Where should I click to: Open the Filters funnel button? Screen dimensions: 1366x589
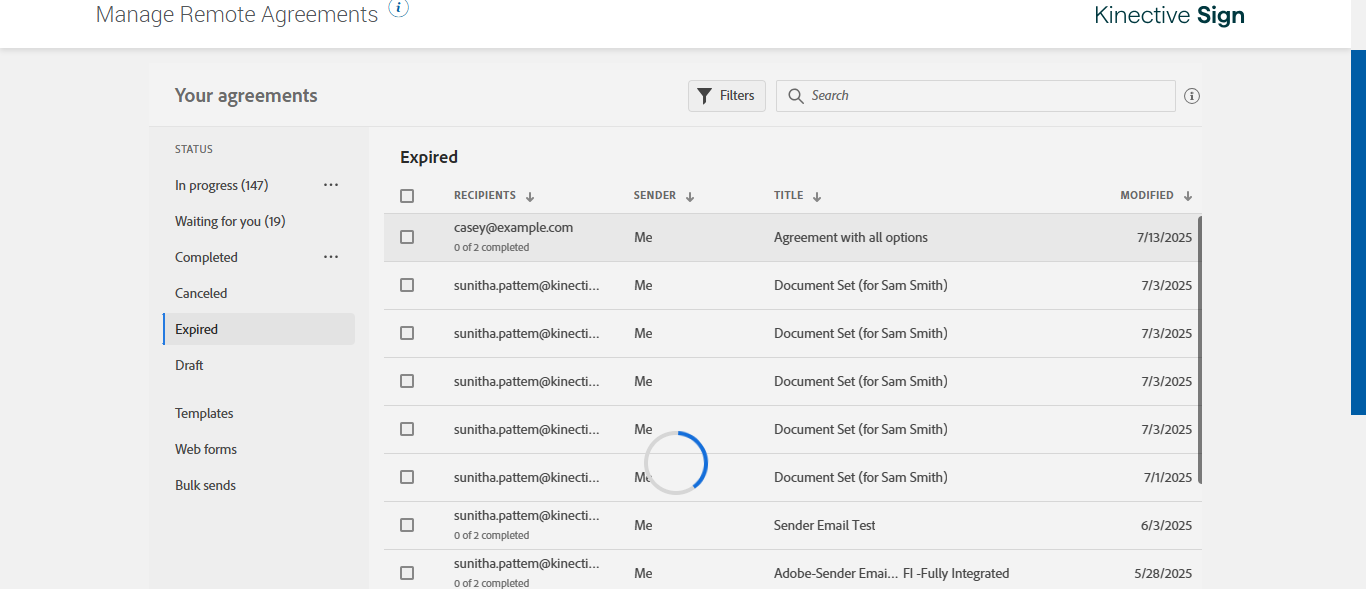tap(726, 96)
